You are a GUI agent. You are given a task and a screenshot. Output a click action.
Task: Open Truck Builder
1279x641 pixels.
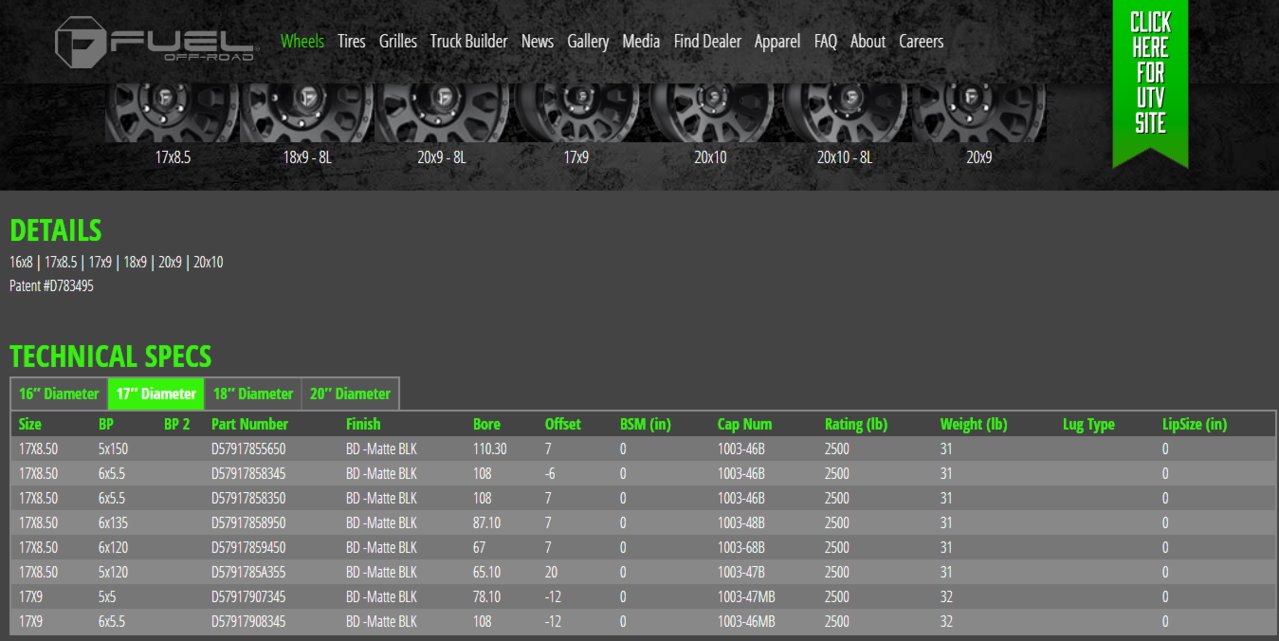coord(469,41)
